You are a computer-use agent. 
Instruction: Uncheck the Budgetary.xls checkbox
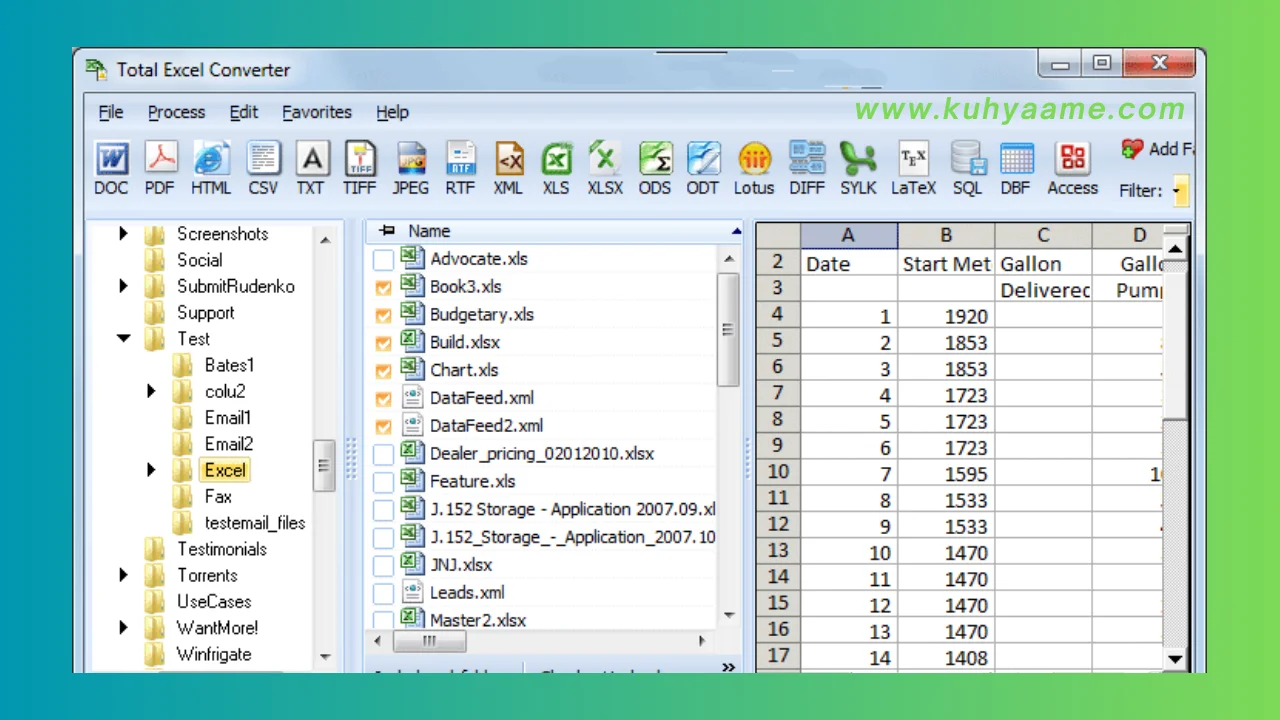pyautogui.click(x=383, y=316)
